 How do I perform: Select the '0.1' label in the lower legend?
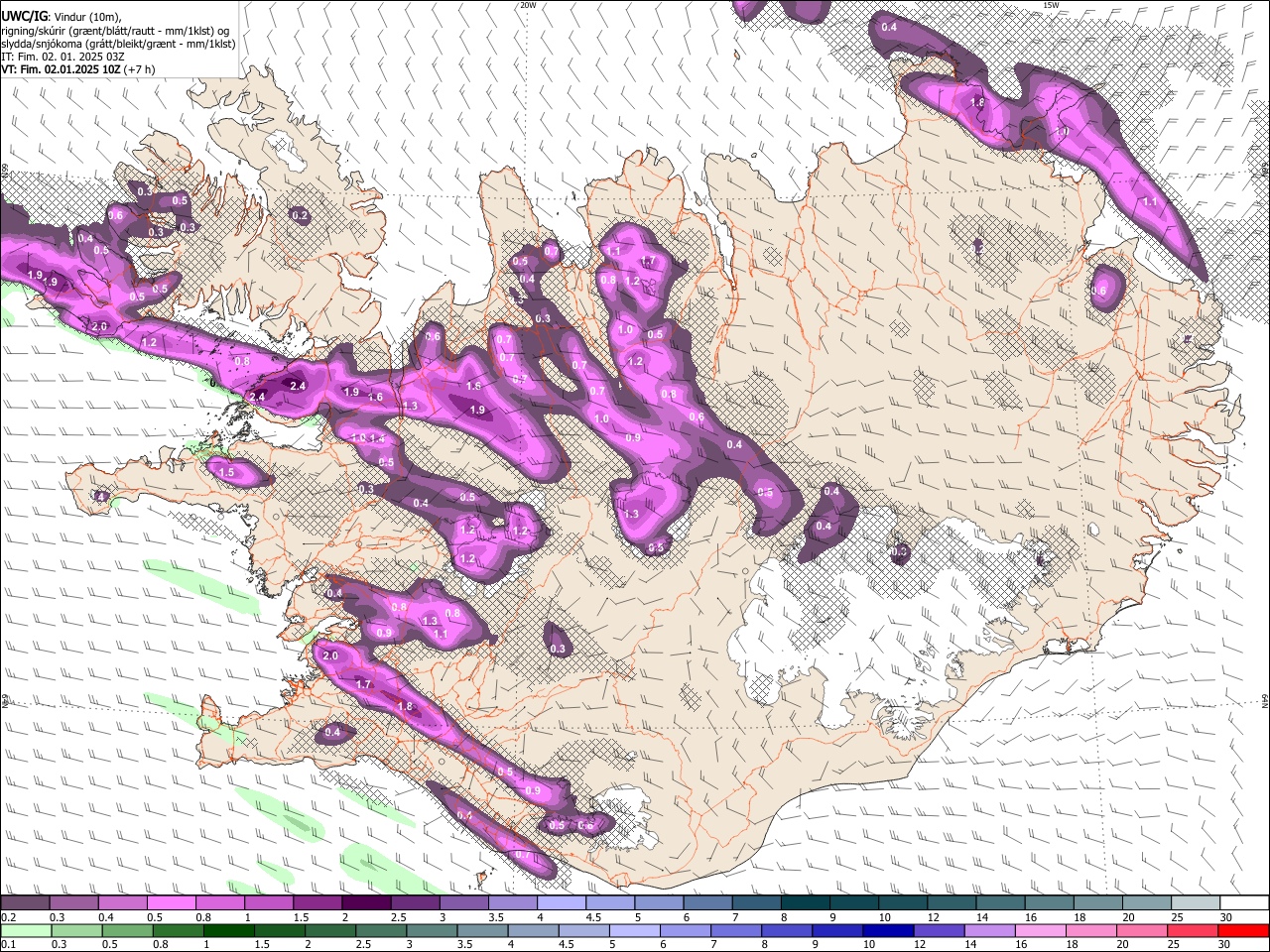9,945
